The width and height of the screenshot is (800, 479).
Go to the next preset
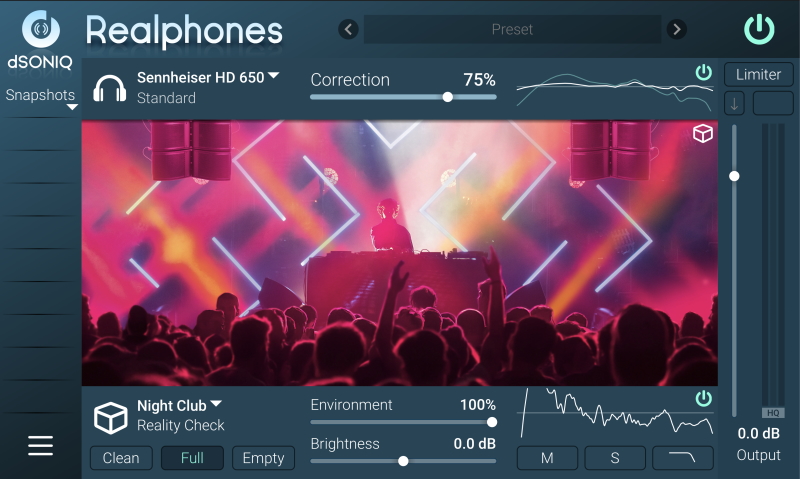(677, 29)
